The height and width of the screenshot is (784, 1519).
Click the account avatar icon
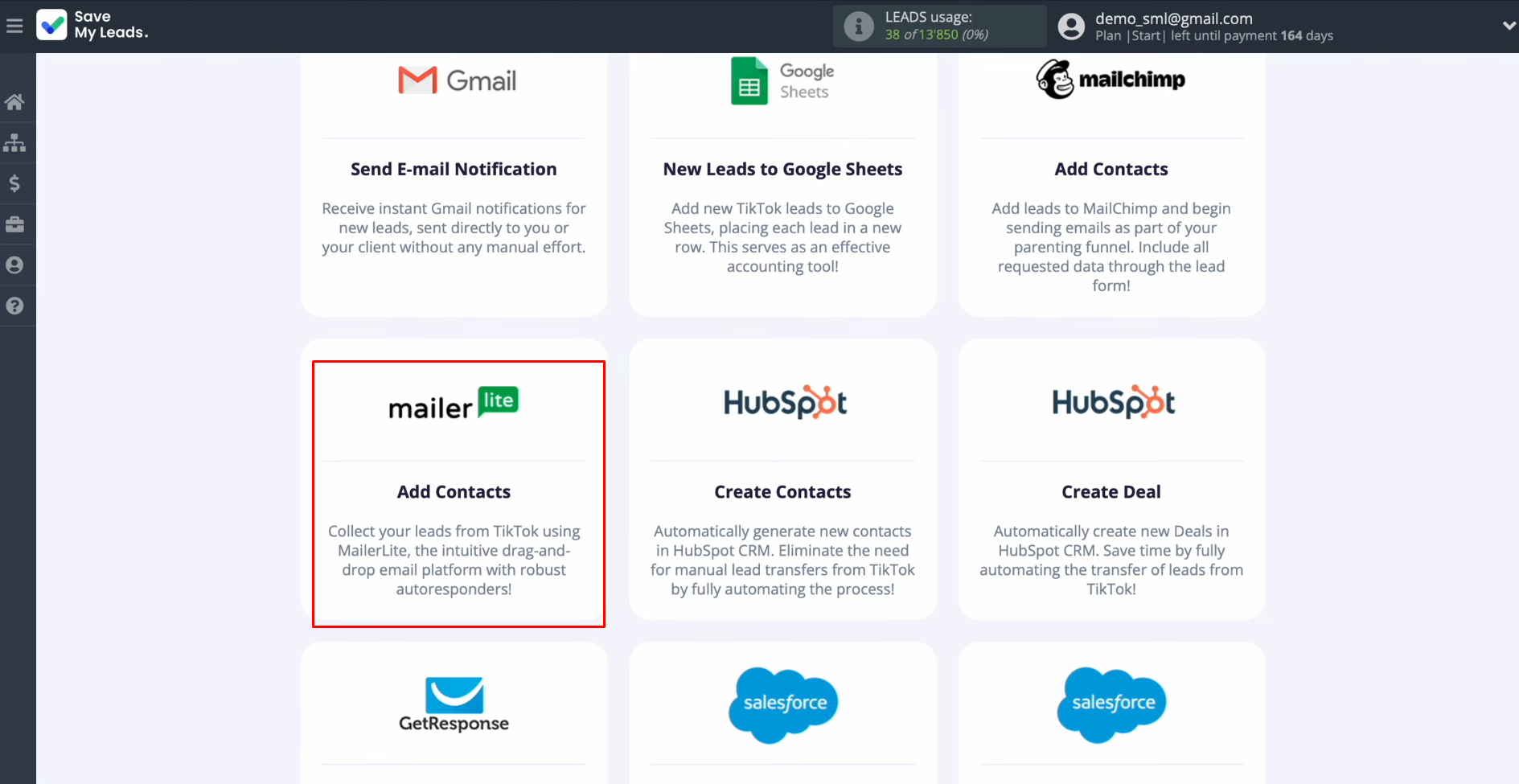click(1071, 27)
